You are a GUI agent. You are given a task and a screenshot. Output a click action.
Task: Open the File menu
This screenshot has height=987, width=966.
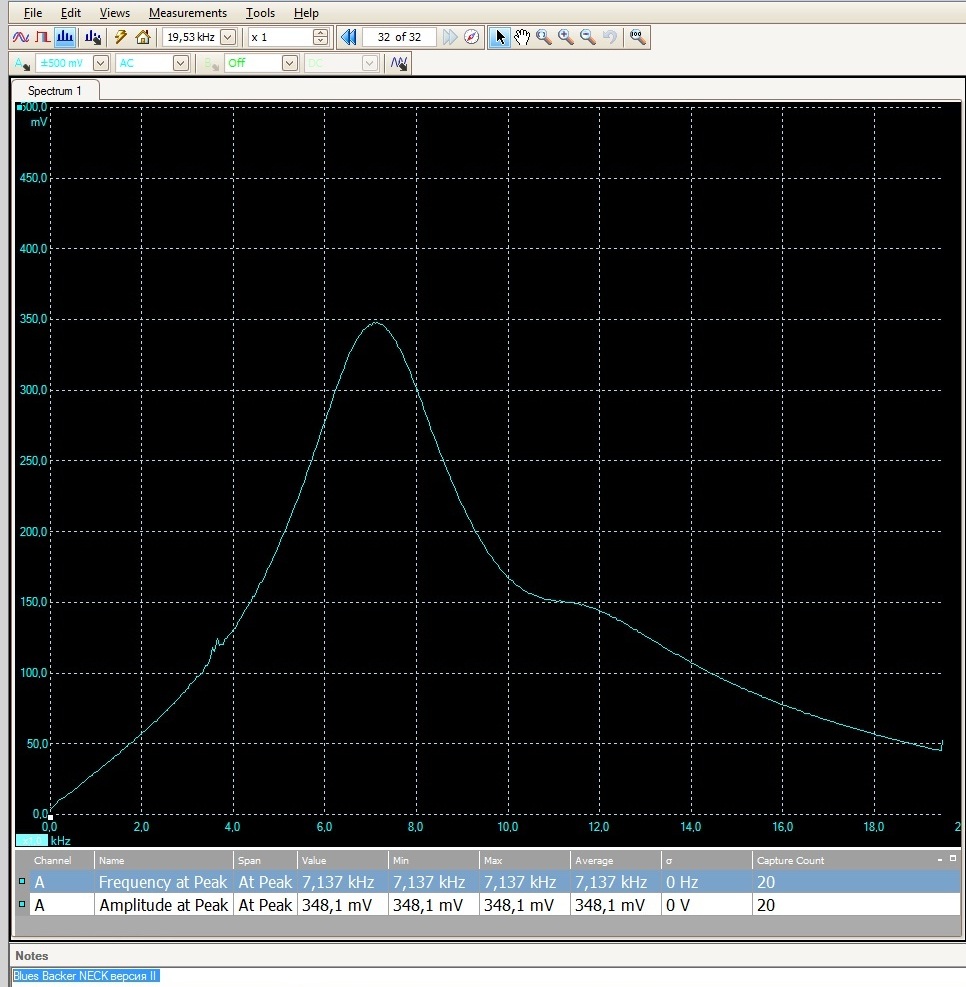33,13
